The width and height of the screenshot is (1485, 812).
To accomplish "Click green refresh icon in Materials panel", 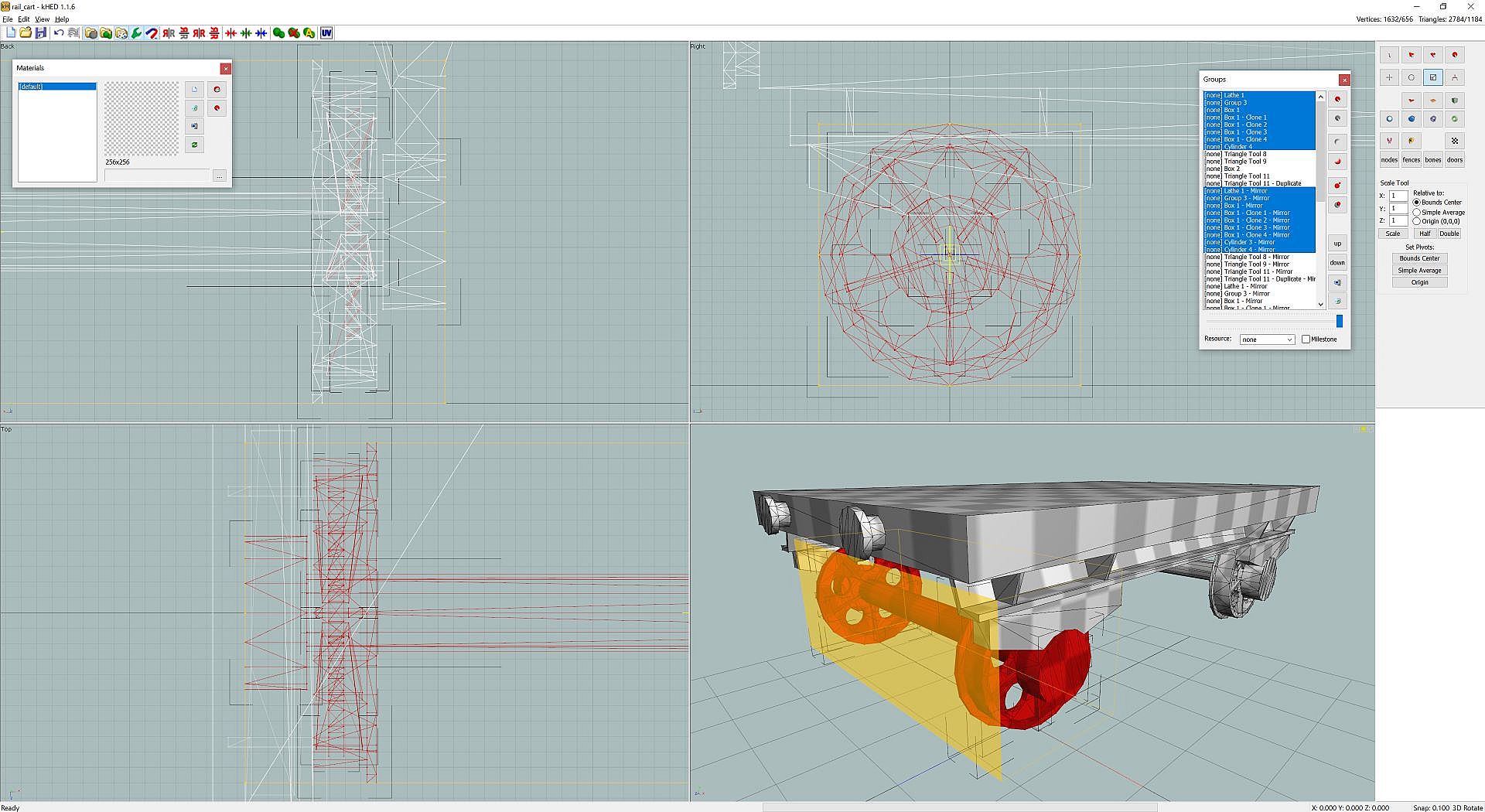I will pos(194,145).
